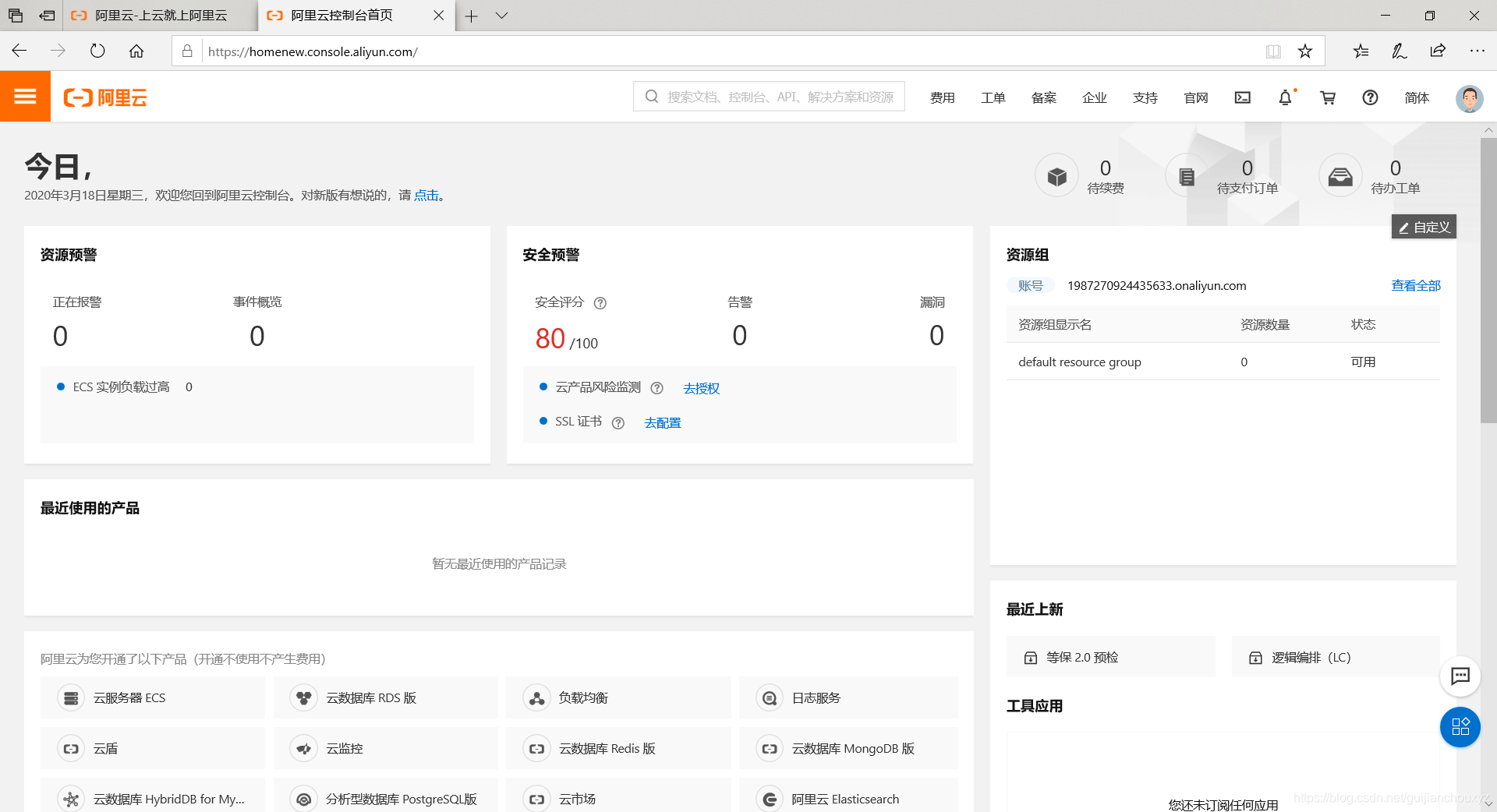1497x812 pixels.
Task: Open 云监控 product
Action: (386, 748)
